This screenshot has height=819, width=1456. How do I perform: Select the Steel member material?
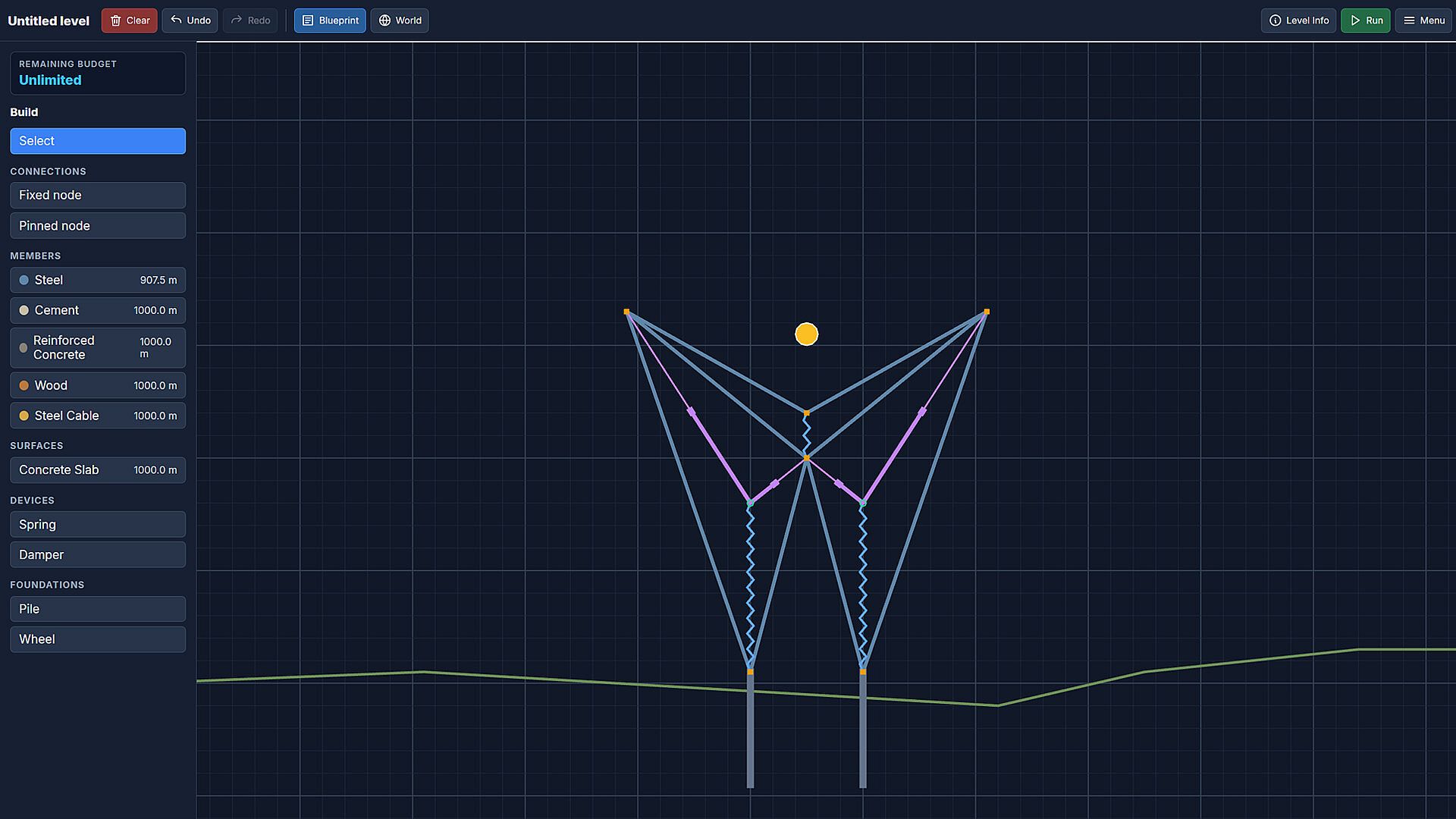(x=98, y=280)
